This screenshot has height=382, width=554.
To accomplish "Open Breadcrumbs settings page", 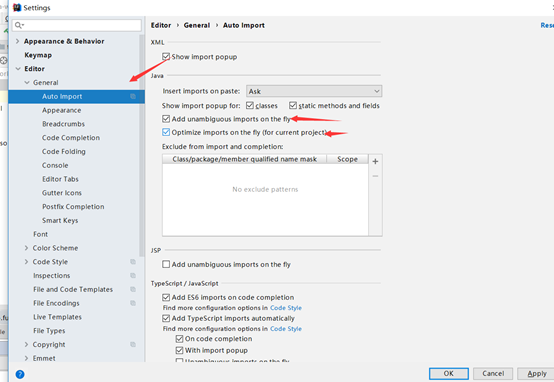I will 64,124.
